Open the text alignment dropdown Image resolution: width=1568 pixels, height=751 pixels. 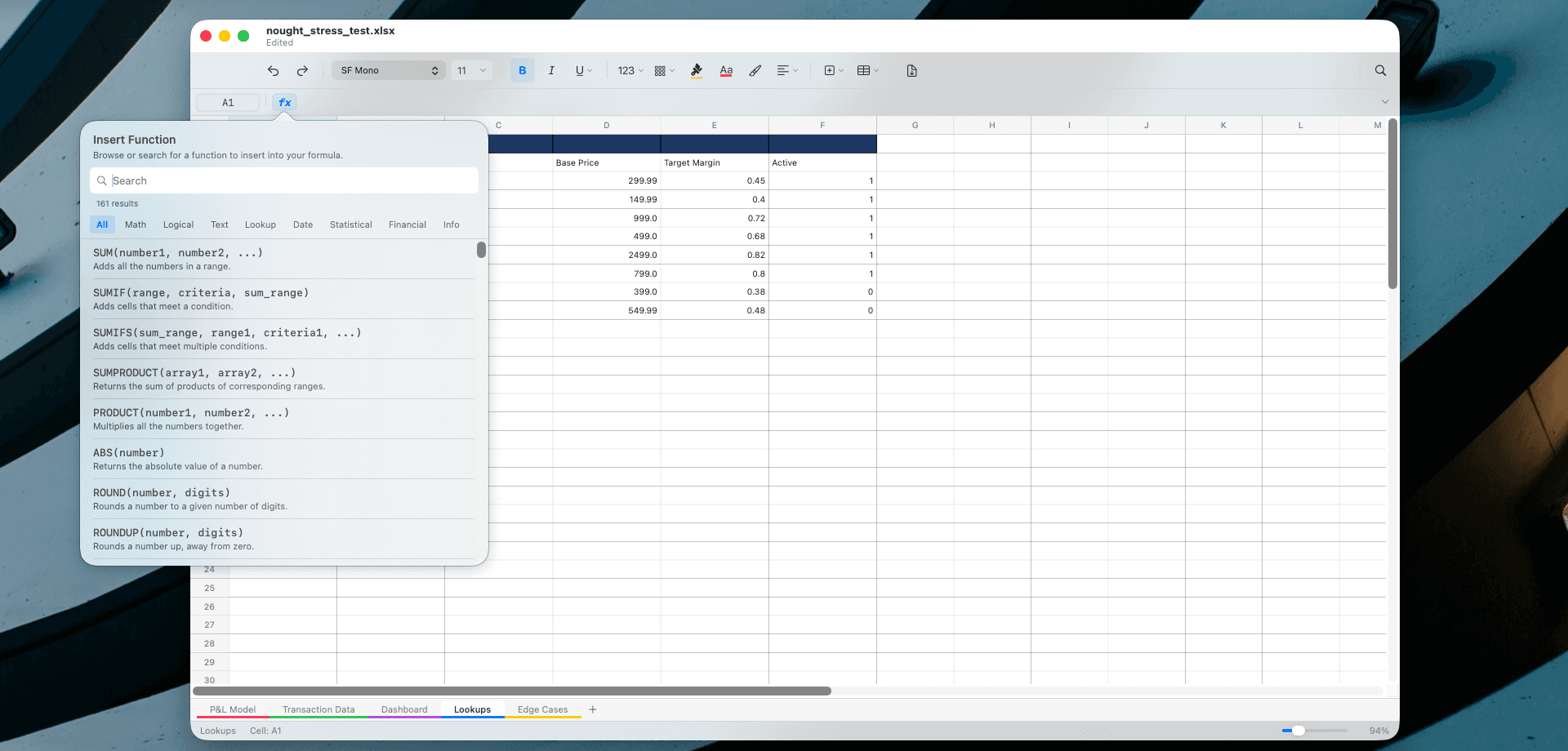click(786, 71)
